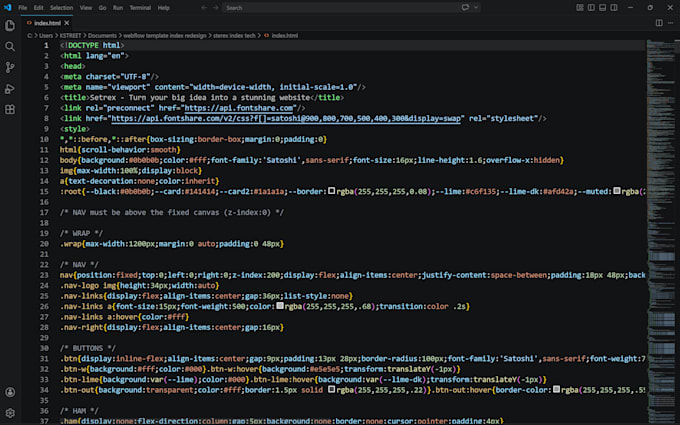The image size is (680, 425).
Task: Expand the KSTREET breadcrumb segment
Action: pos(70,36)
